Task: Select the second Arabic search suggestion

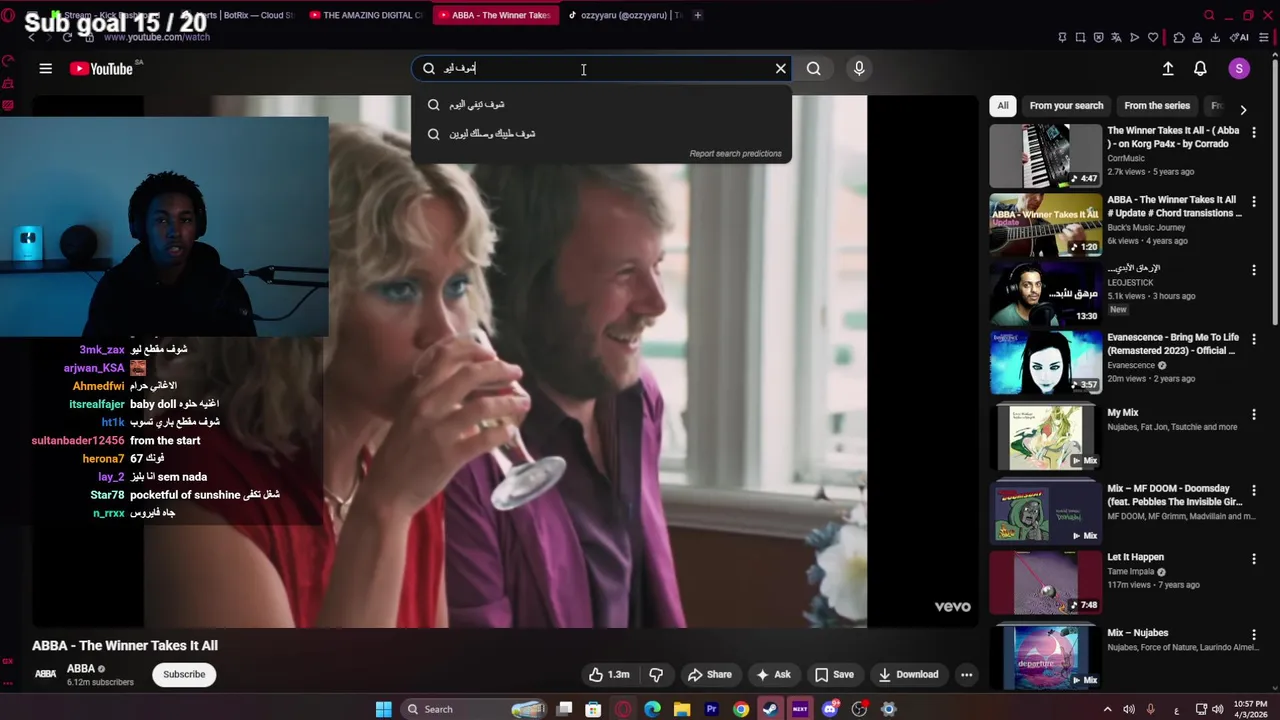Action: (x=602, y=133)
